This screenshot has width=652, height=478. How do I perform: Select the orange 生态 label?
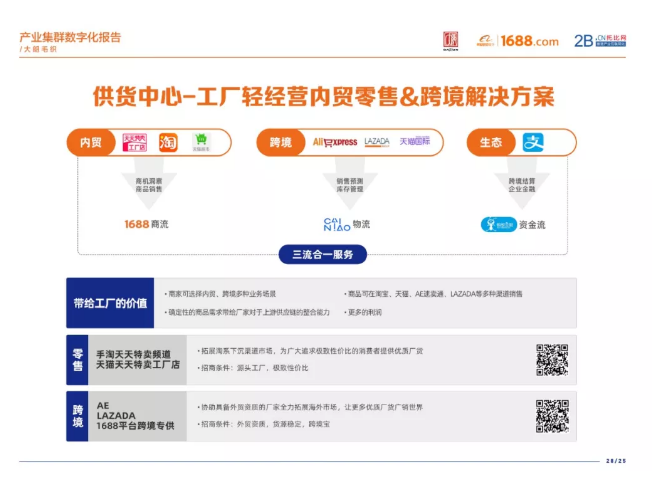point(490,143)
